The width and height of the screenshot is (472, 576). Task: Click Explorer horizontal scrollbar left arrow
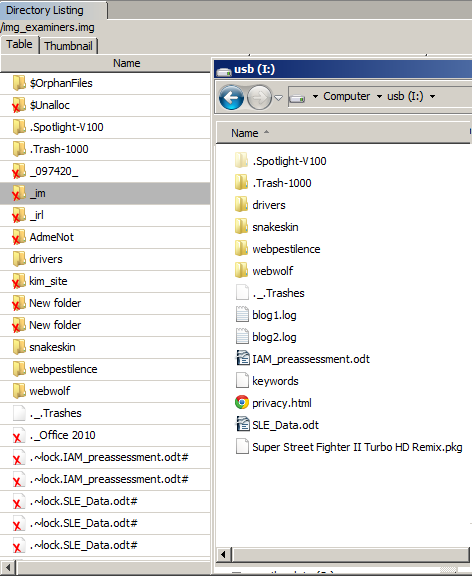(223, 554)
